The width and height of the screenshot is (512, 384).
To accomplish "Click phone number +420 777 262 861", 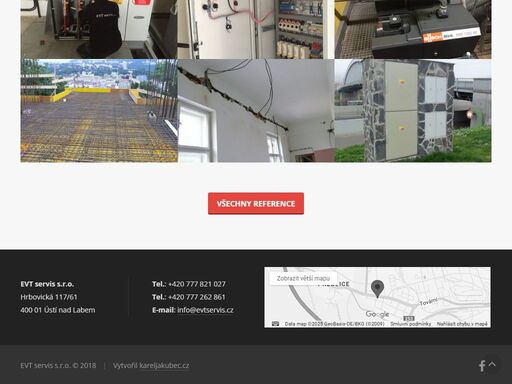I will point(197,297).
